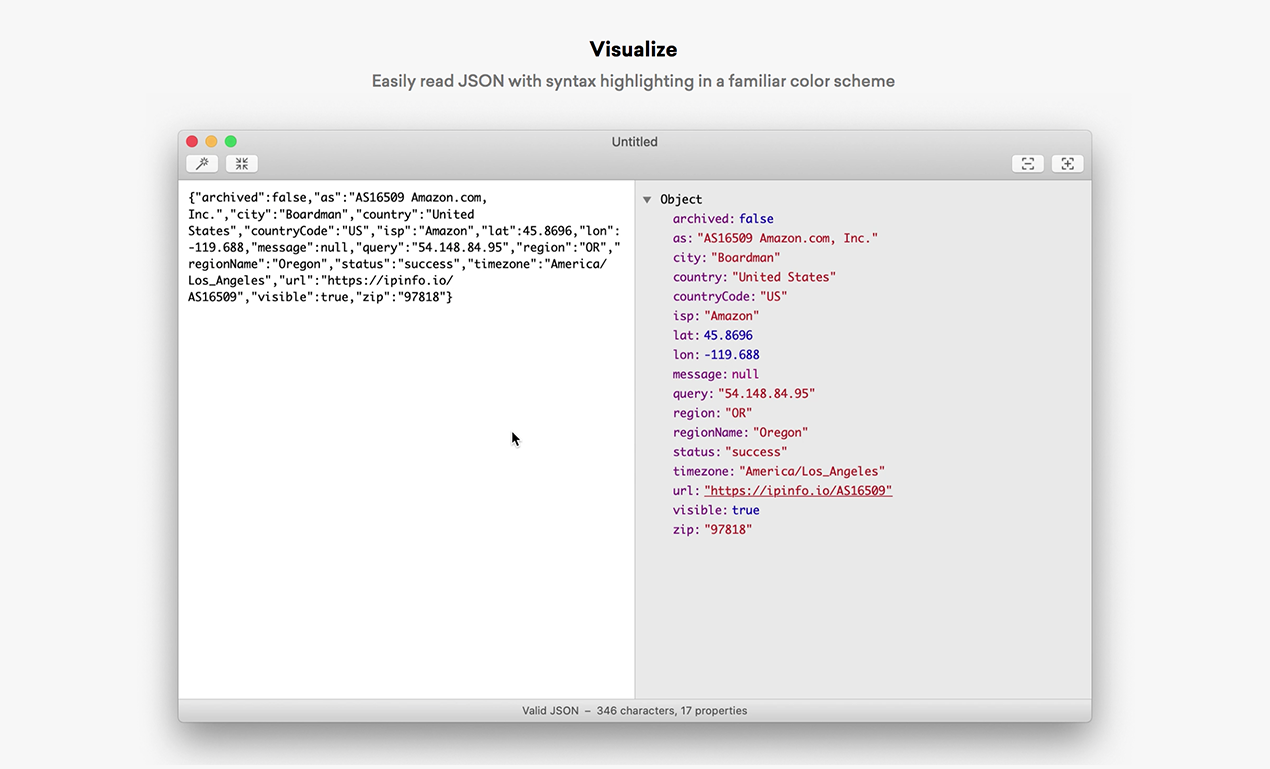This screenshot has width=1270, height=769.
Task: Format the JSON using the magic wand icon
Action: 202,163
